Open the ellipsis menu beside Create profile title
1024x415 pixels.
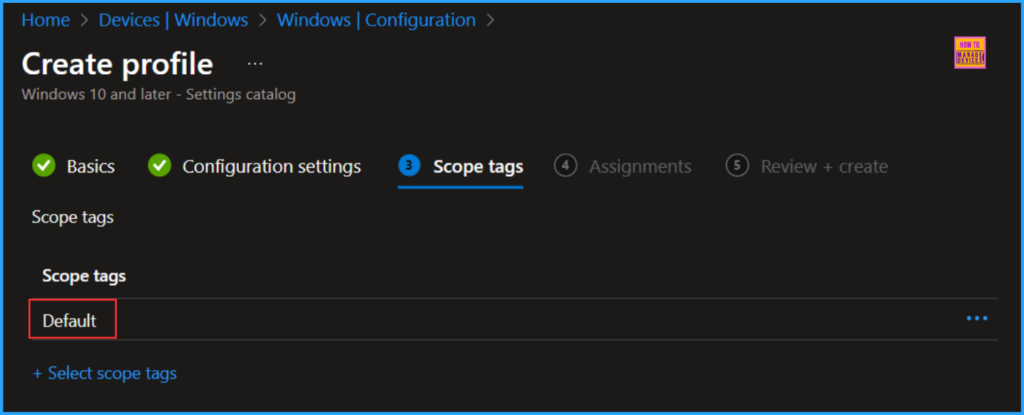tap(255, 64)
